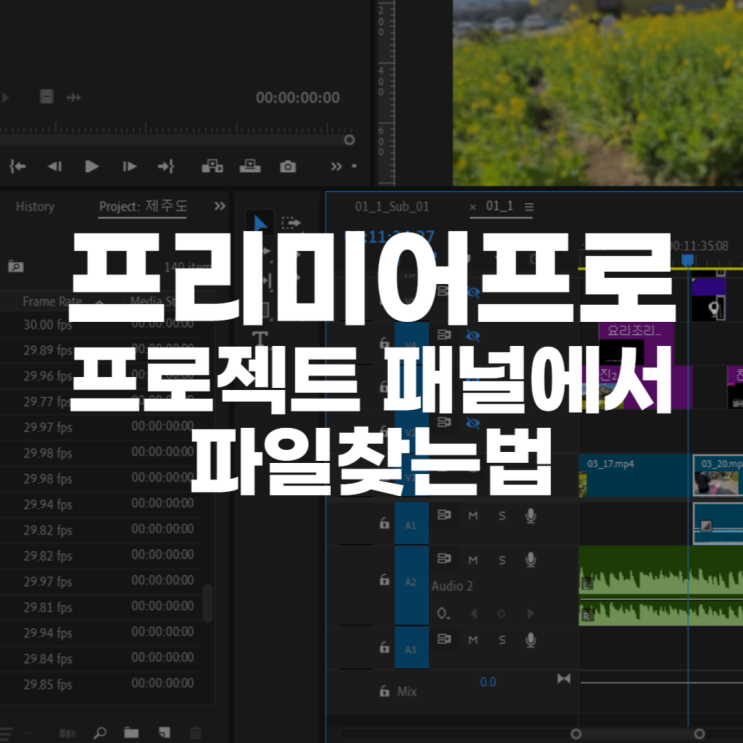743x743 pixels.
Task: Add keyframe diamond on A2 track
Action: pyautogui.click(x=501, y=614)
